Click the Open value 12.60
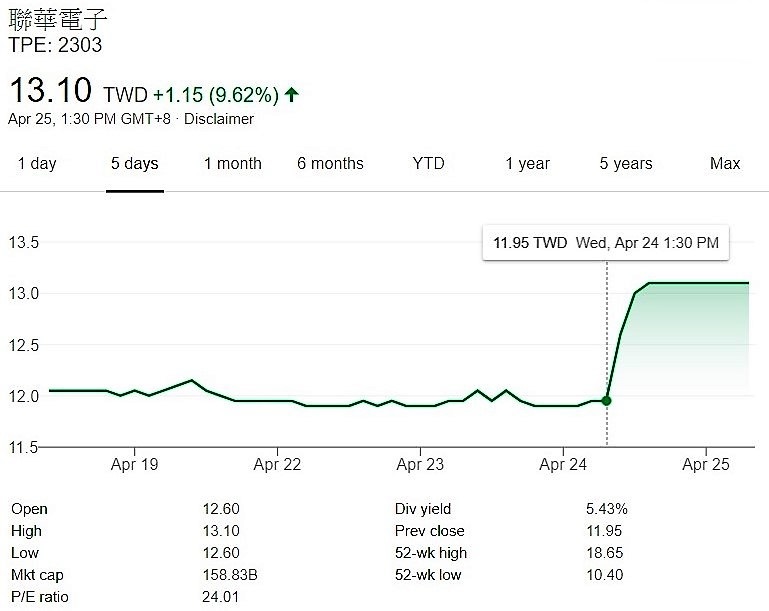The width and height of the screenshot is (769, 611). coord(221,509)
